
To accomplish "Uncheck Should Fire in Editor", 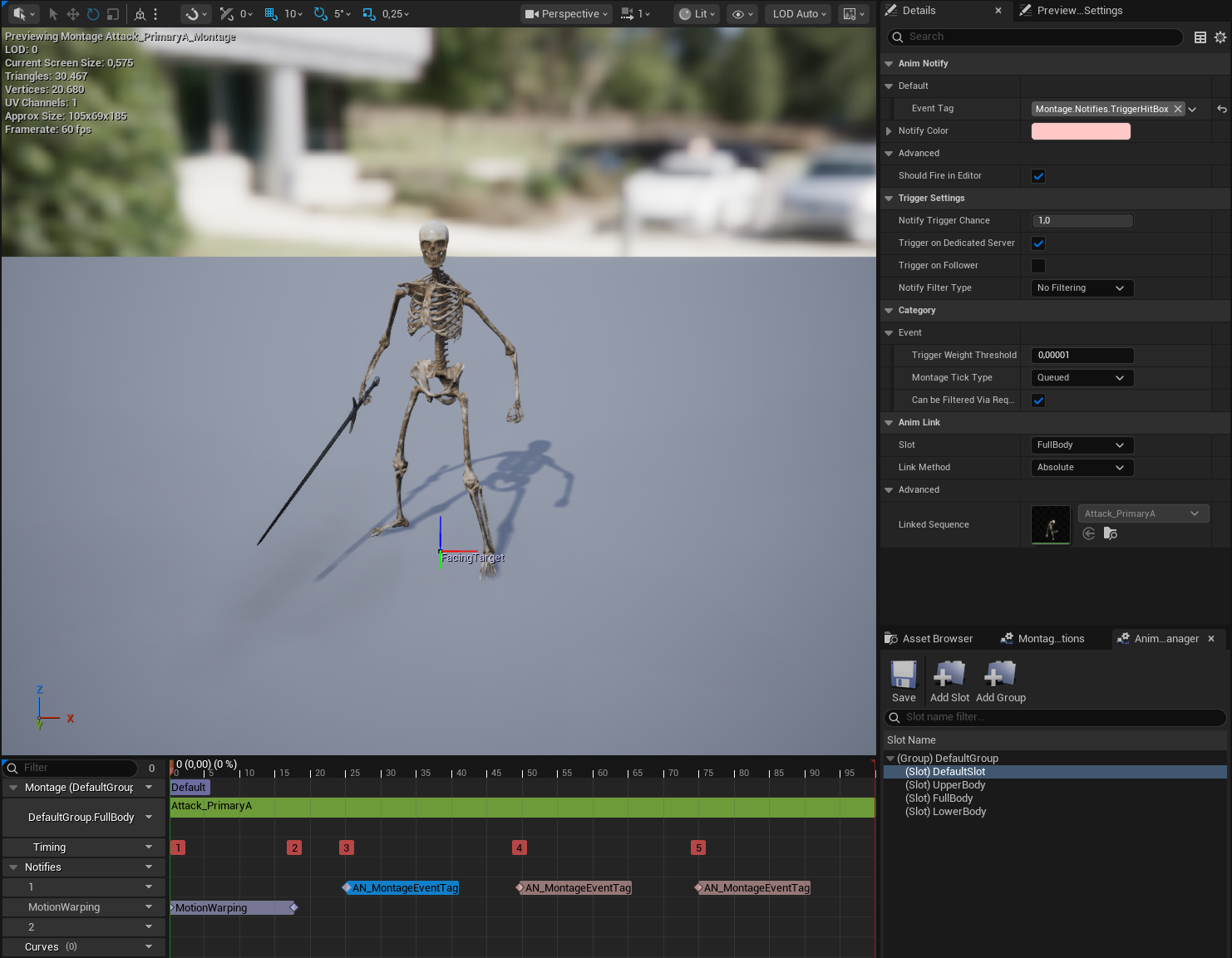I will pyautogui.click(x=1038, y=176).
